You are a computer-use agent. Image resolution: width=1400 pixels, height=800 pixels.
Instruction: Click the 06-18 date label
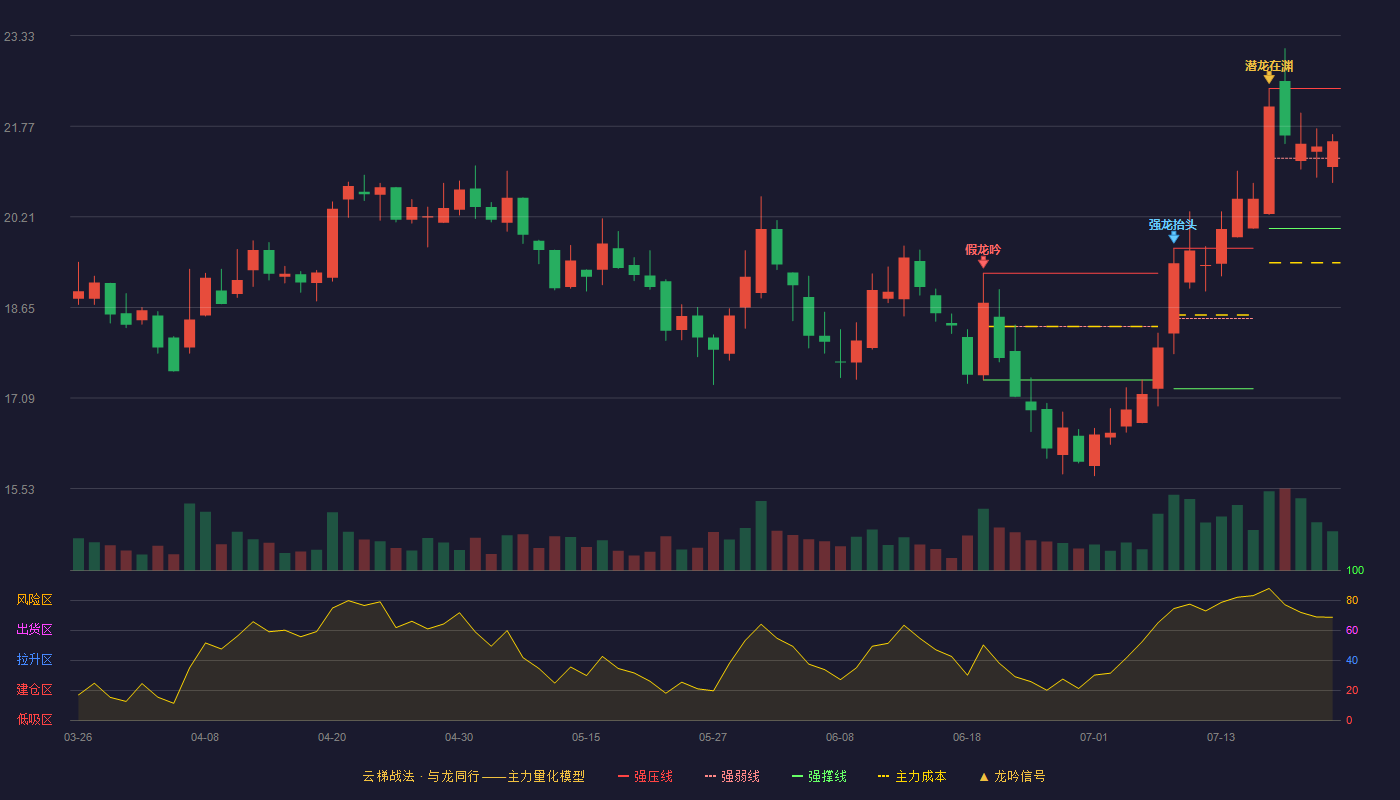coord(967,737)
